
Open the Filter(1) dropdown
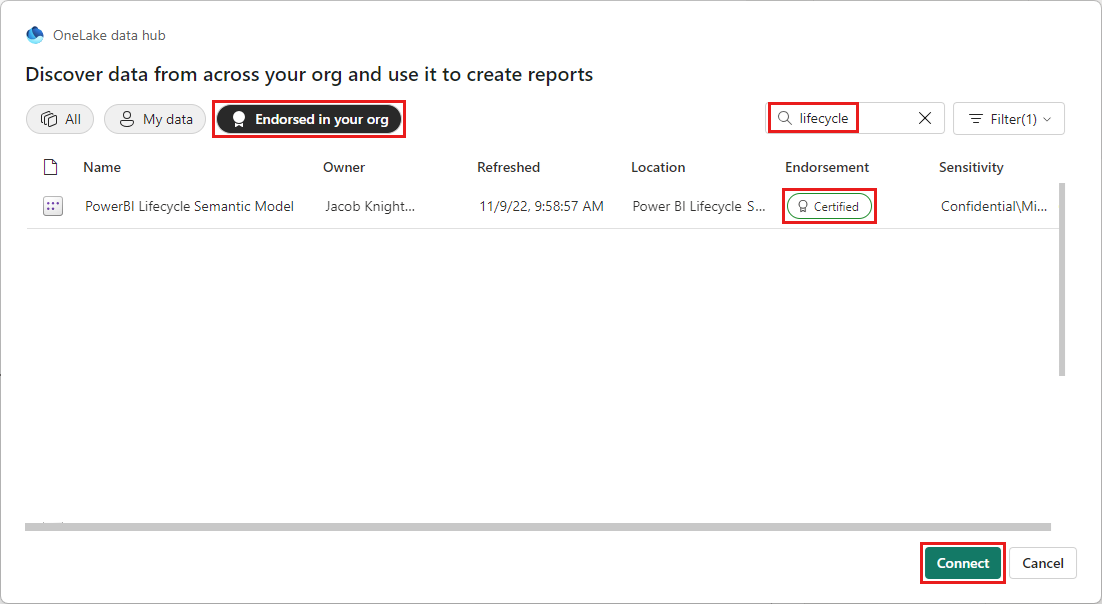point(1009,118)
